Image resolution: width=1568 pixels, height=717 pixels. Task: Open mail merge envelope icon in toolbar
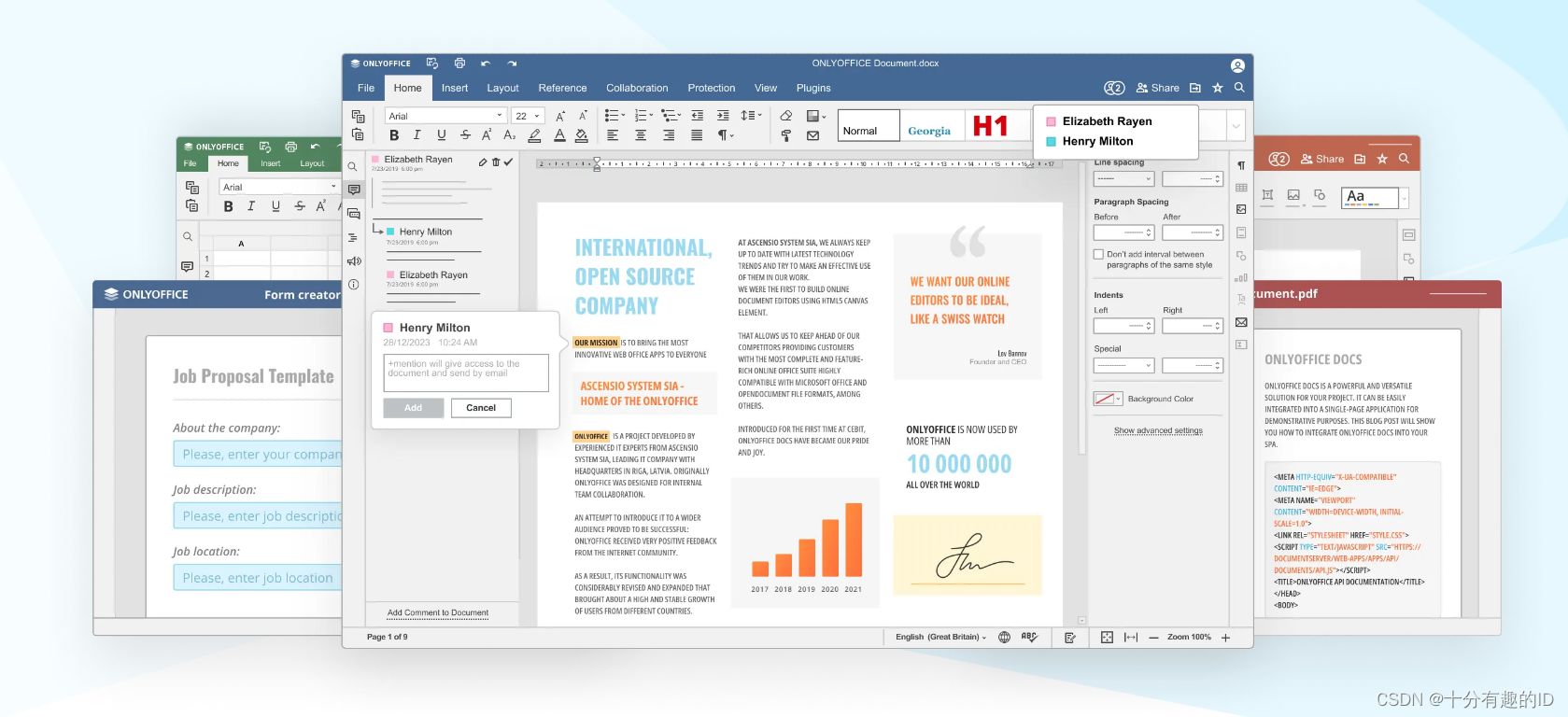[813, 135]
